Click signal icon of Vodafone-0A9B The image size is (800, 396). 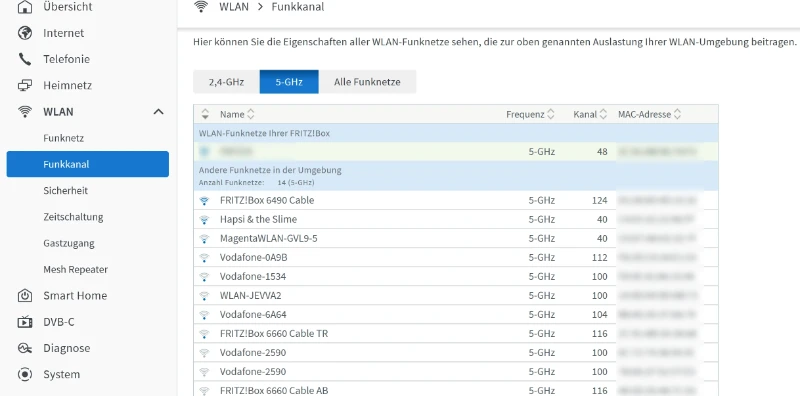(204, 258)
